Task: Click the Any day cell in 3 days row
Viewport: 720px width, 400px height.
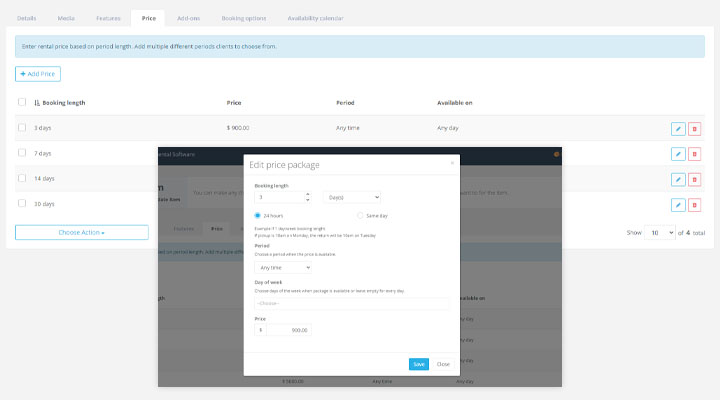Action: pos(448,128)
